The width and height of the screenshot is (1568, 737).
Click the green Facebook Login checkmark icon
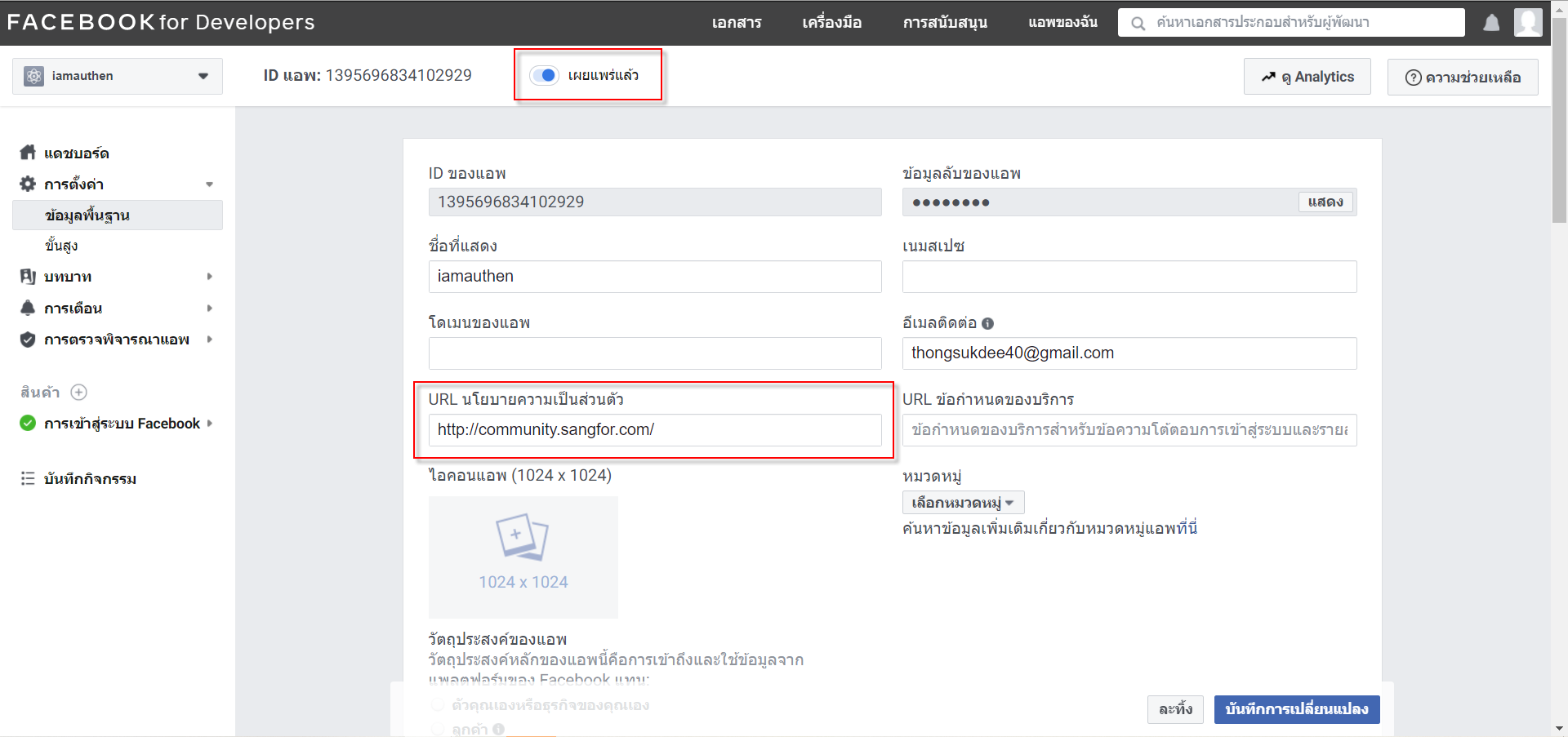(28, 423)
